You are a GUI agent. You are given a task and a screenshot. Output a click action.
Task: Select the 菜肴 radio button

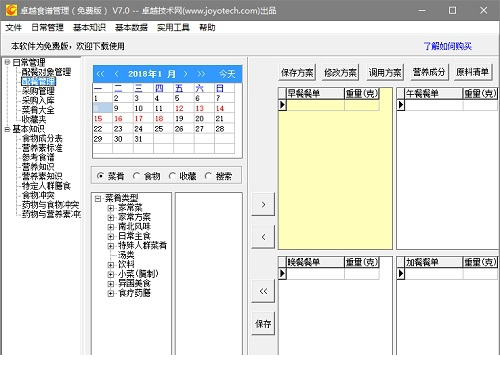click(x=100, y=176)
